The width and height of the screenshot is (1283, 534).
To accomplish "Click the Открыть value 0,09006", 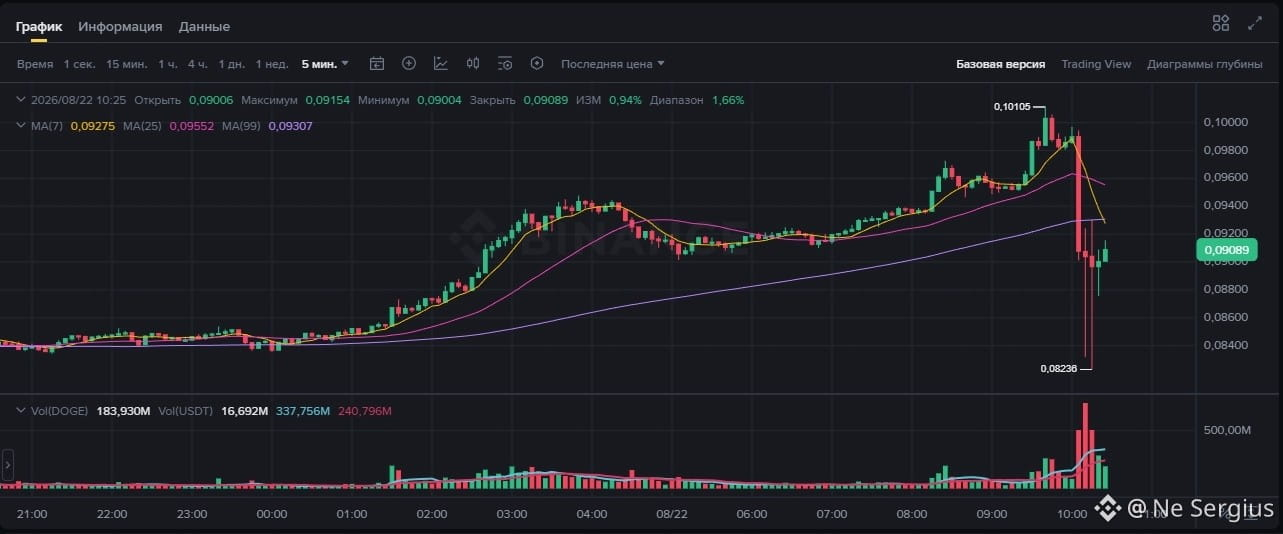I will pos(211,100).
